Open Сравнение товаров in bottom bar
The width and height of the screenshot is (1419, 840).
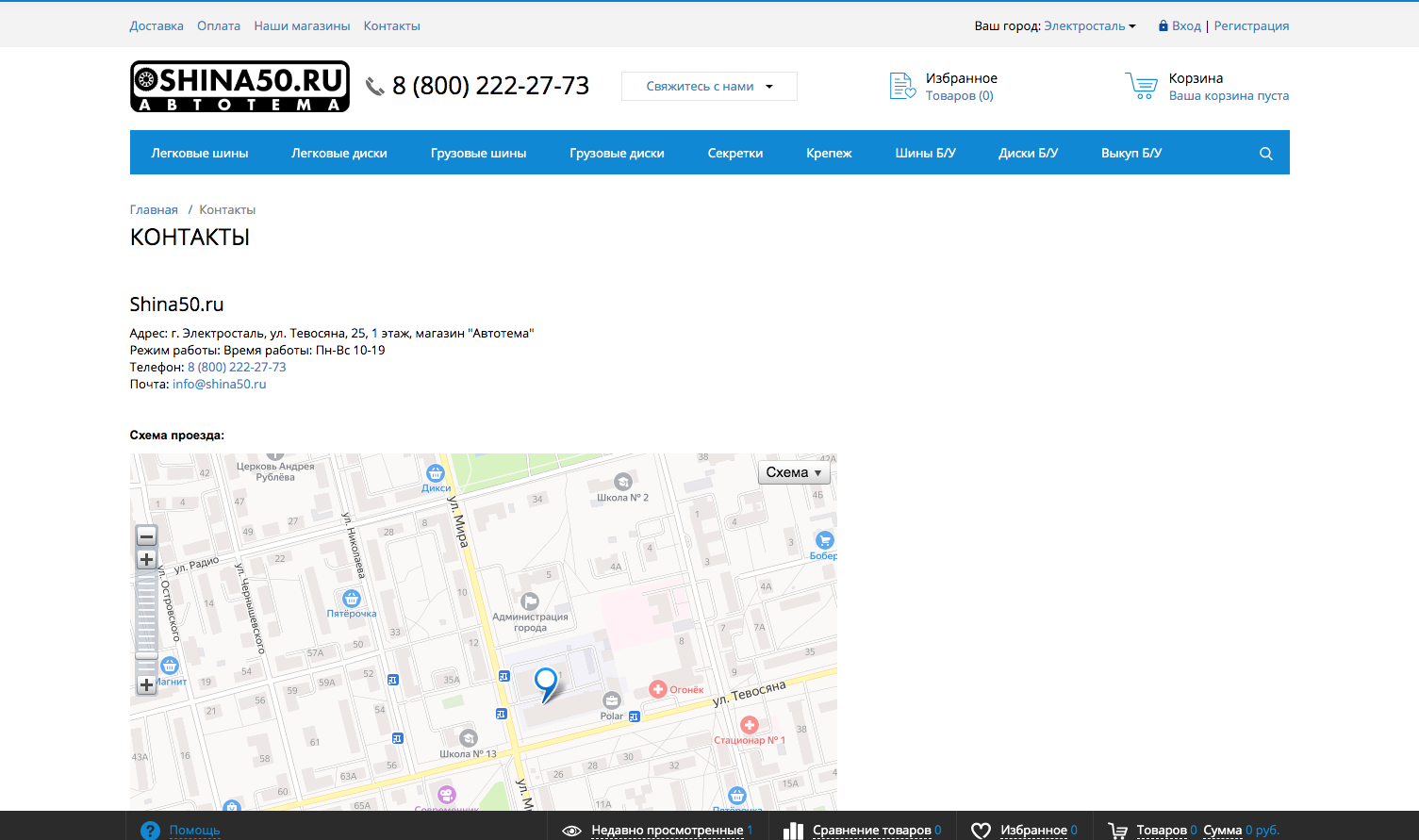pos(872,831)
